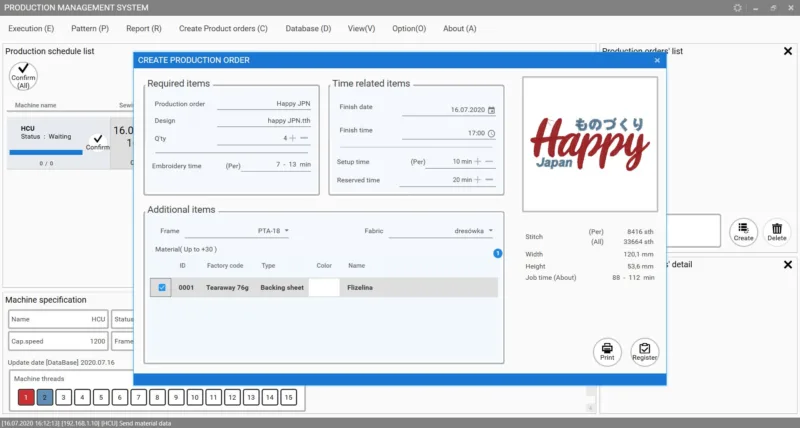Decrease Q'ty with the minus button
Image resolution: width=800 pixels, height=428 pixels.
pyautogui.click(x=304, y=138)
